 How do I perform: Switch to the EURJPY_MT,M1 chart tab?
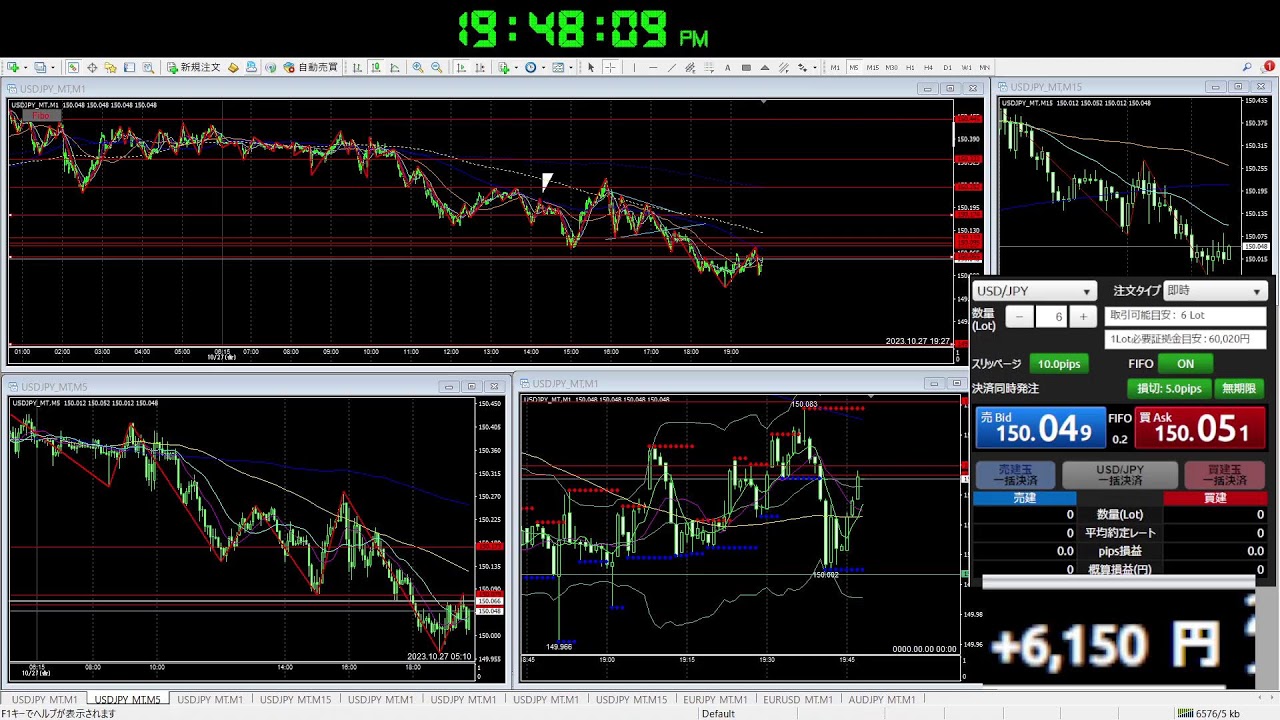[715, 700]
